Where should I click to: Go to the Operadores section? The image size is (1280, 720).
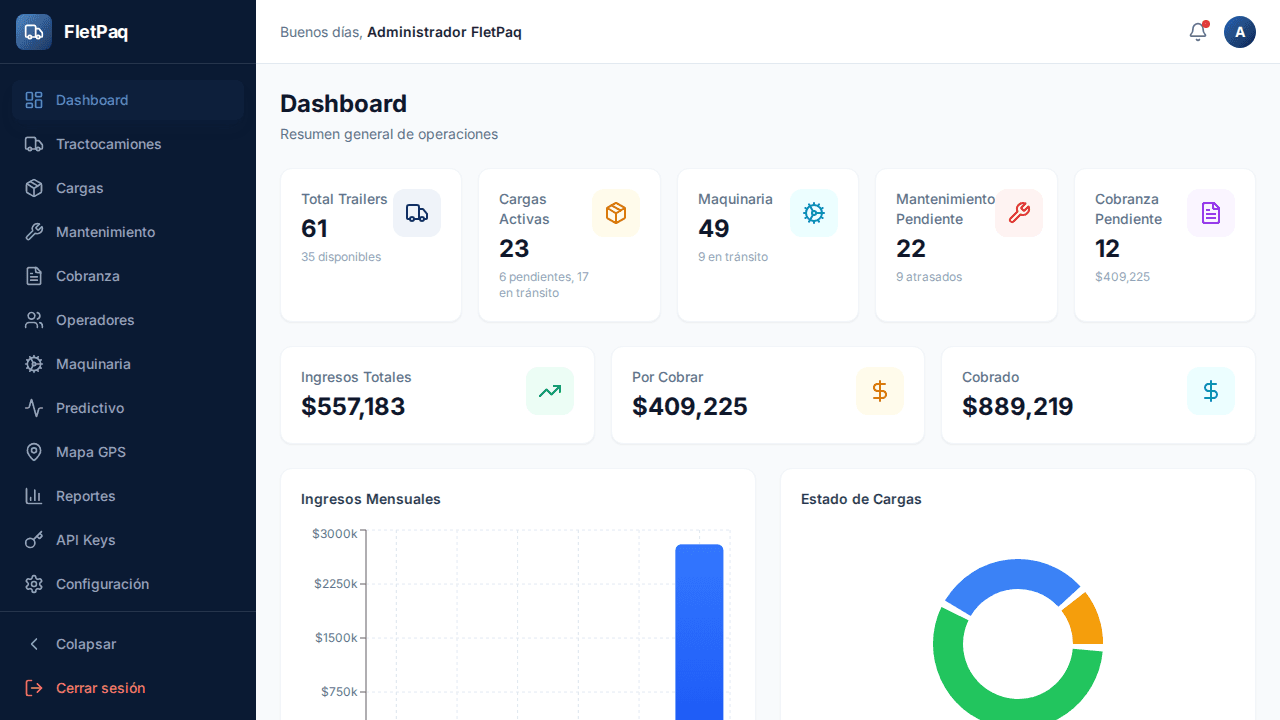point(128,320)
